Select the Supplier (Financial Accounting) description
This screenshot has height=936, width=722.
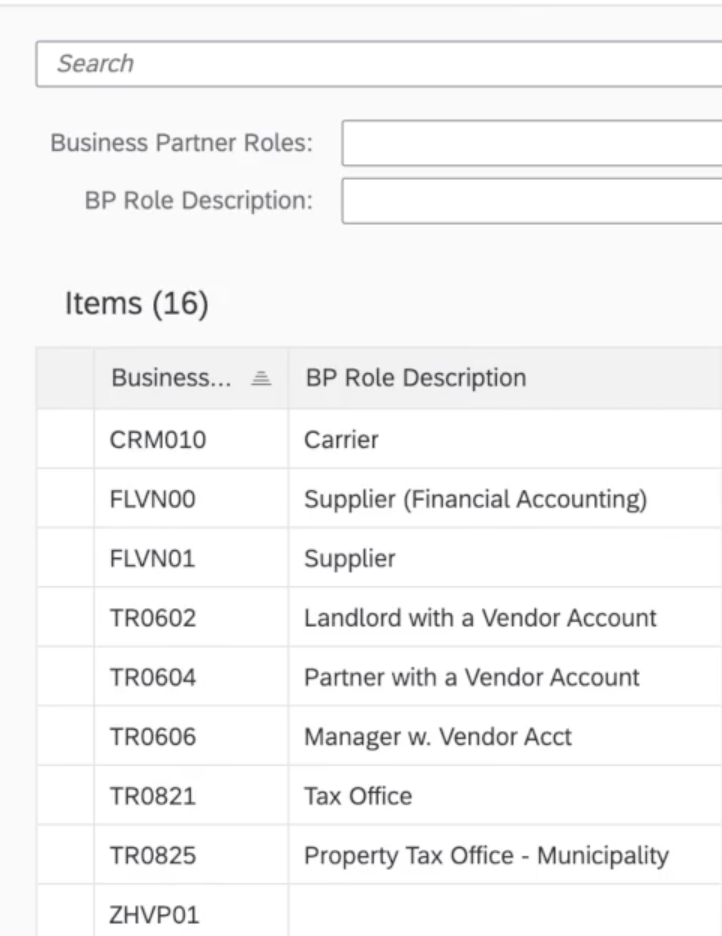click(x=475, y=499)
